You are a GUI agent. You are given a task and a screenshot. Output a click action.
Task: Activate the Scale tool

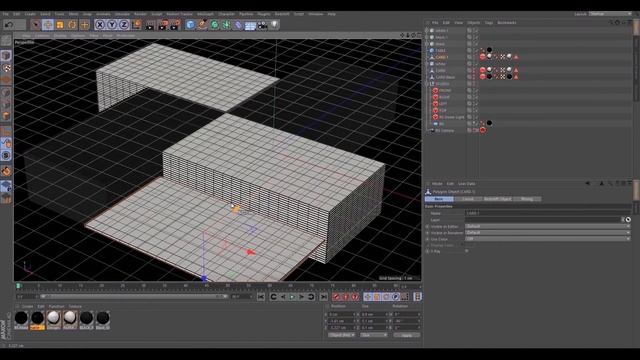60,25
